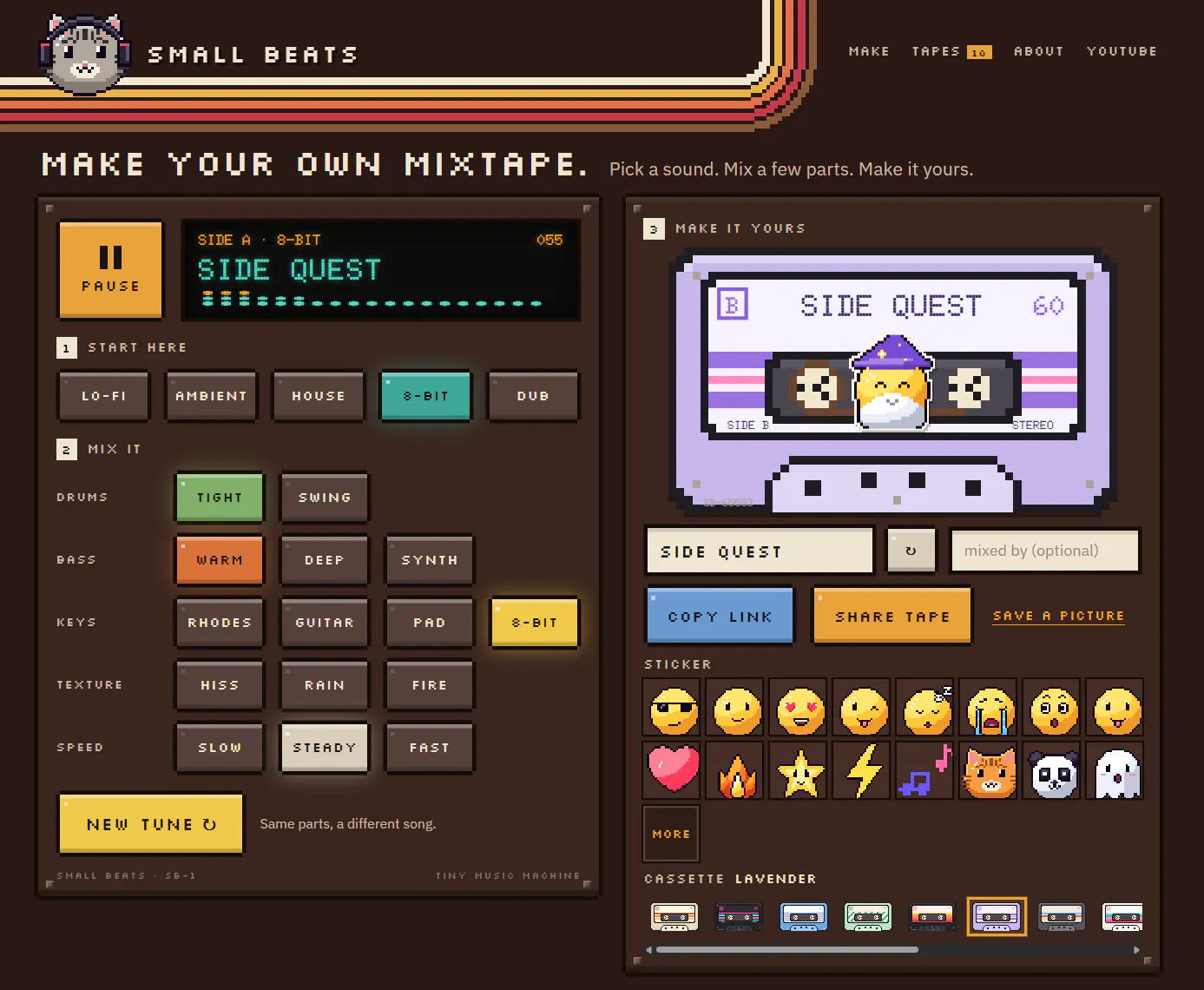Click the left arrow of cassette scrollbar
The width and height of the screenshot is (1204, 990).
tap(648, 950)
